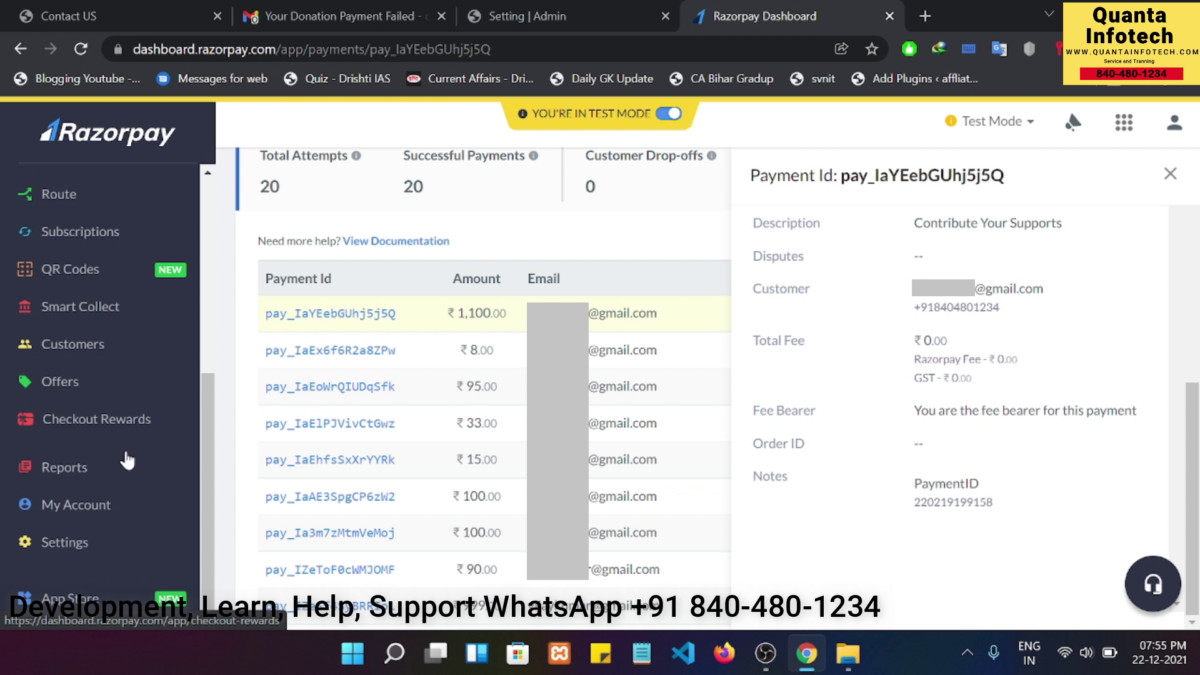Screen dimensions: 1200x675
Task: Click the green thumbs-up extension icon
Action: point(909,49)
